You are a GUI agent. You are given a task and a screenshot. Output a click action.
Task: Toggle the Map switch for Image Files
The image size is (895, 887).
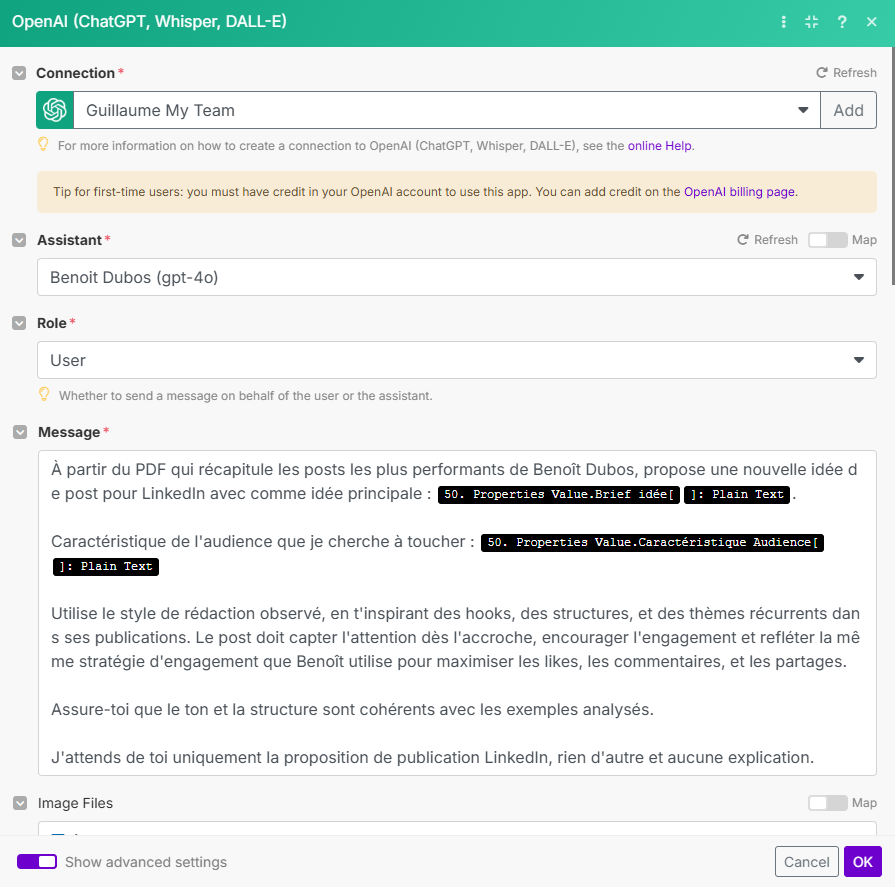coord(827,803)
